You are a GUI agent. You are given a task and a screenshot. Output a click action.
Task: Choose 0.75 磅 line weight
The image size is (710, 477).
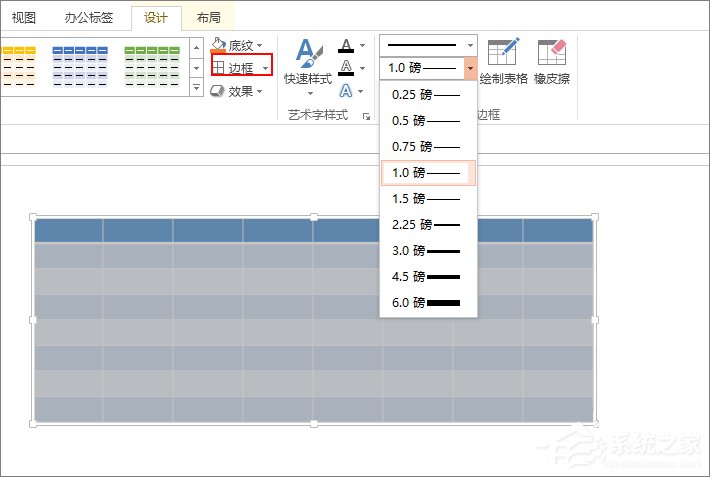pyautogui.click(x=428, y=147)
